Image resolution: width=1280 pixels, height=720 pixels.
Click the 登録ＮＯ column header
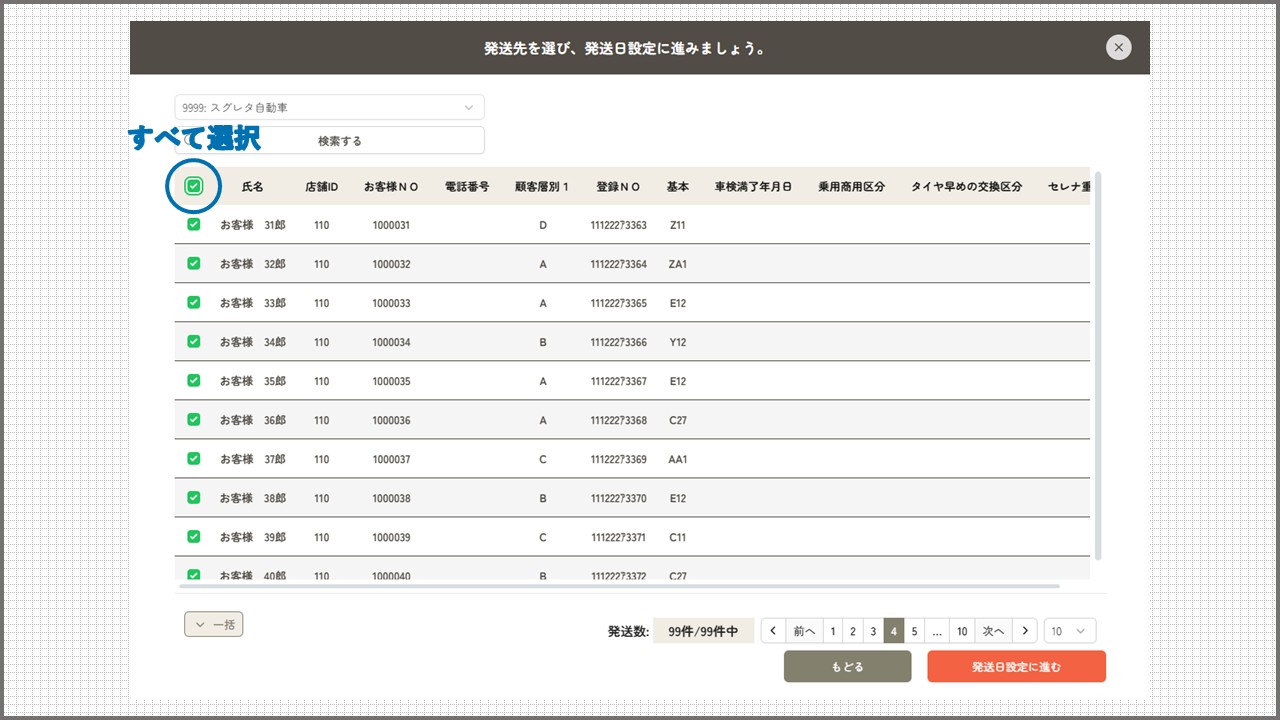point(618,187)
